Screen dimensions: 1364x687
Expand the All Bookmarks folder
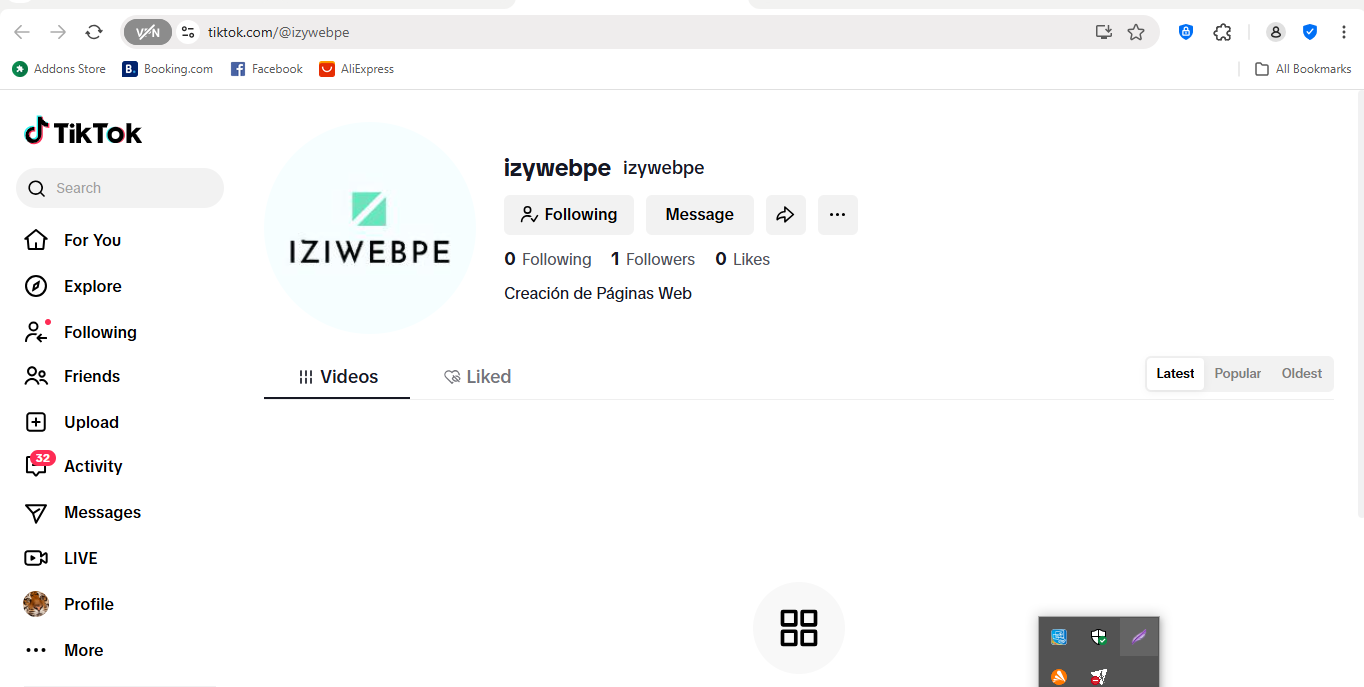pos(1303,69)
